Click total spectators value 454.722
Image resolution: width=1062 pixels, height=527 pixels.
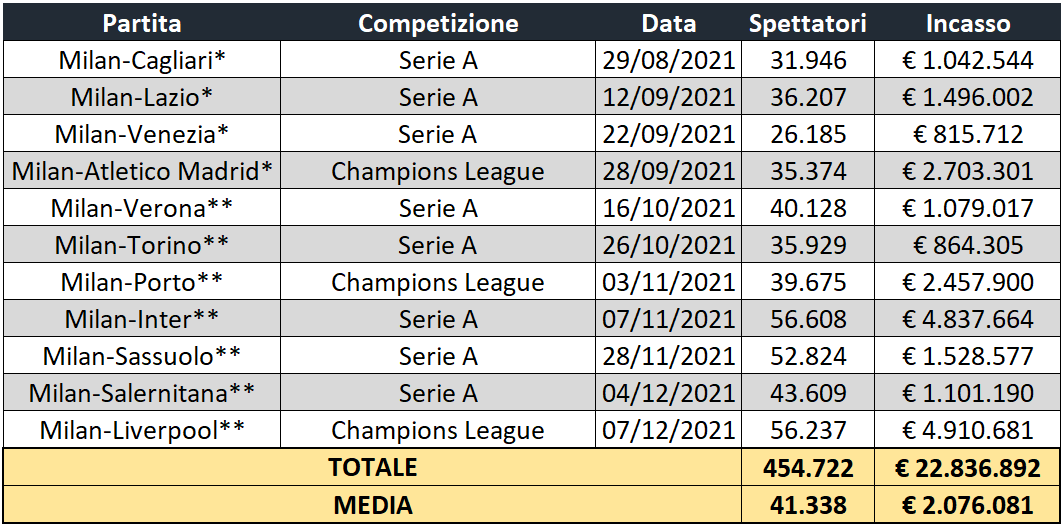(808, 468)
